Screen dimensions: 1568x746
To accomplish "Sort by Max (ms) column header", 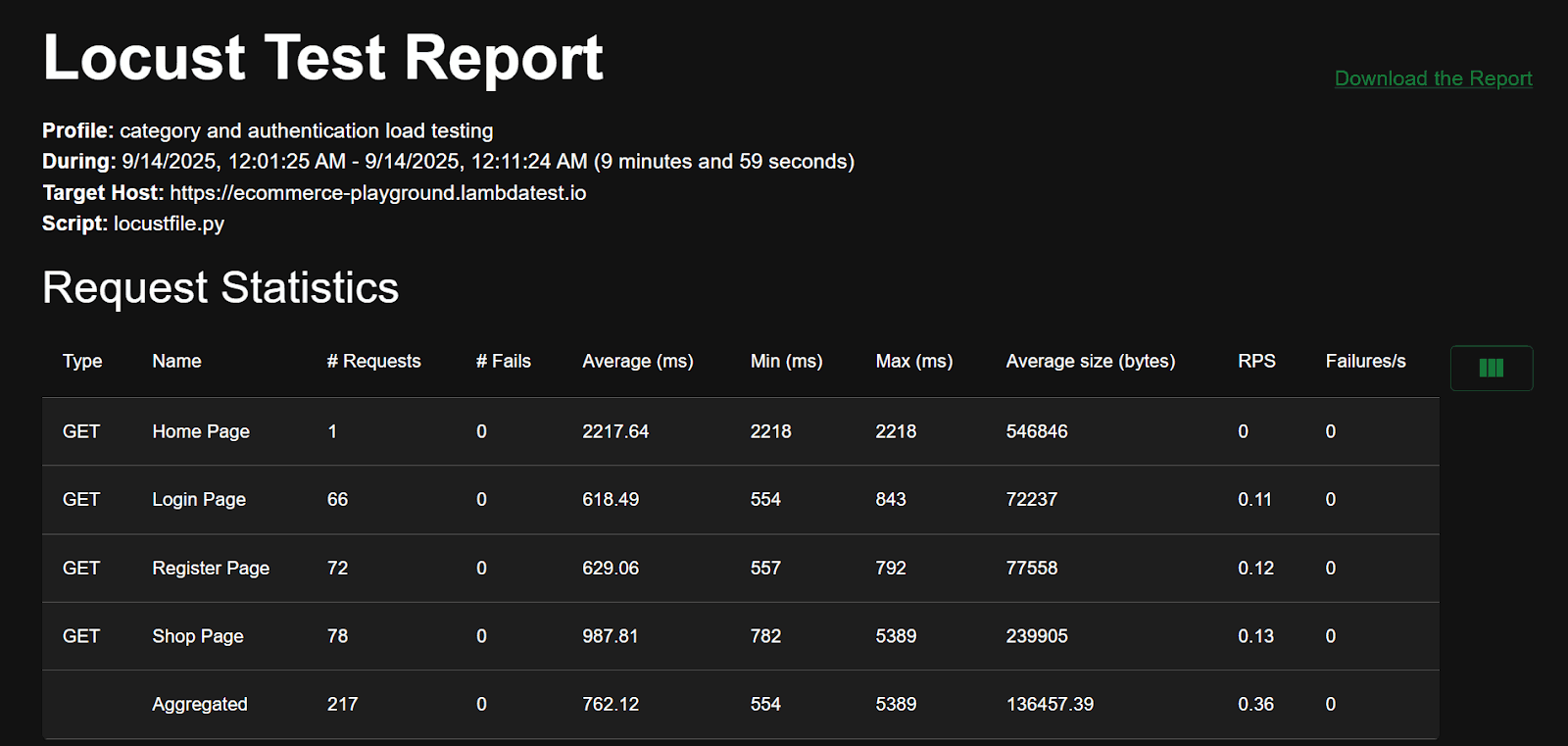I will click(x=913, y=361).
